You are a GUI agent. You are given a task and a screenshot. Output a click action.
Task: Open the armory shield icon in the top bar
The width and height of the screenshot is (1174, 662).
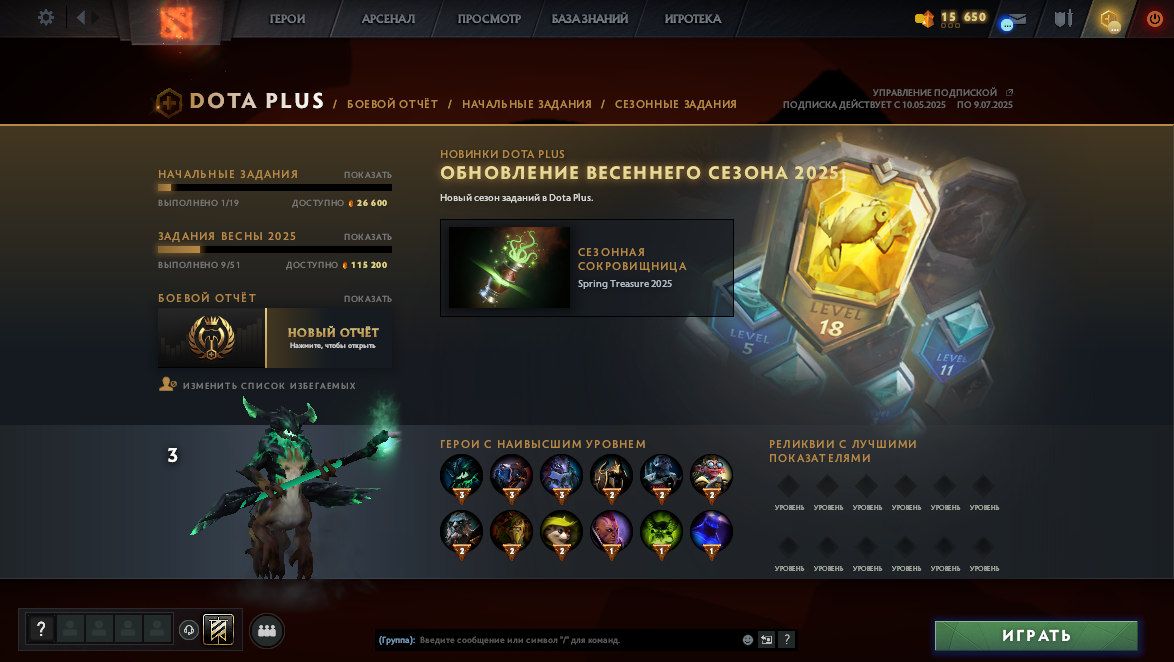click(x=1064, y=18)
